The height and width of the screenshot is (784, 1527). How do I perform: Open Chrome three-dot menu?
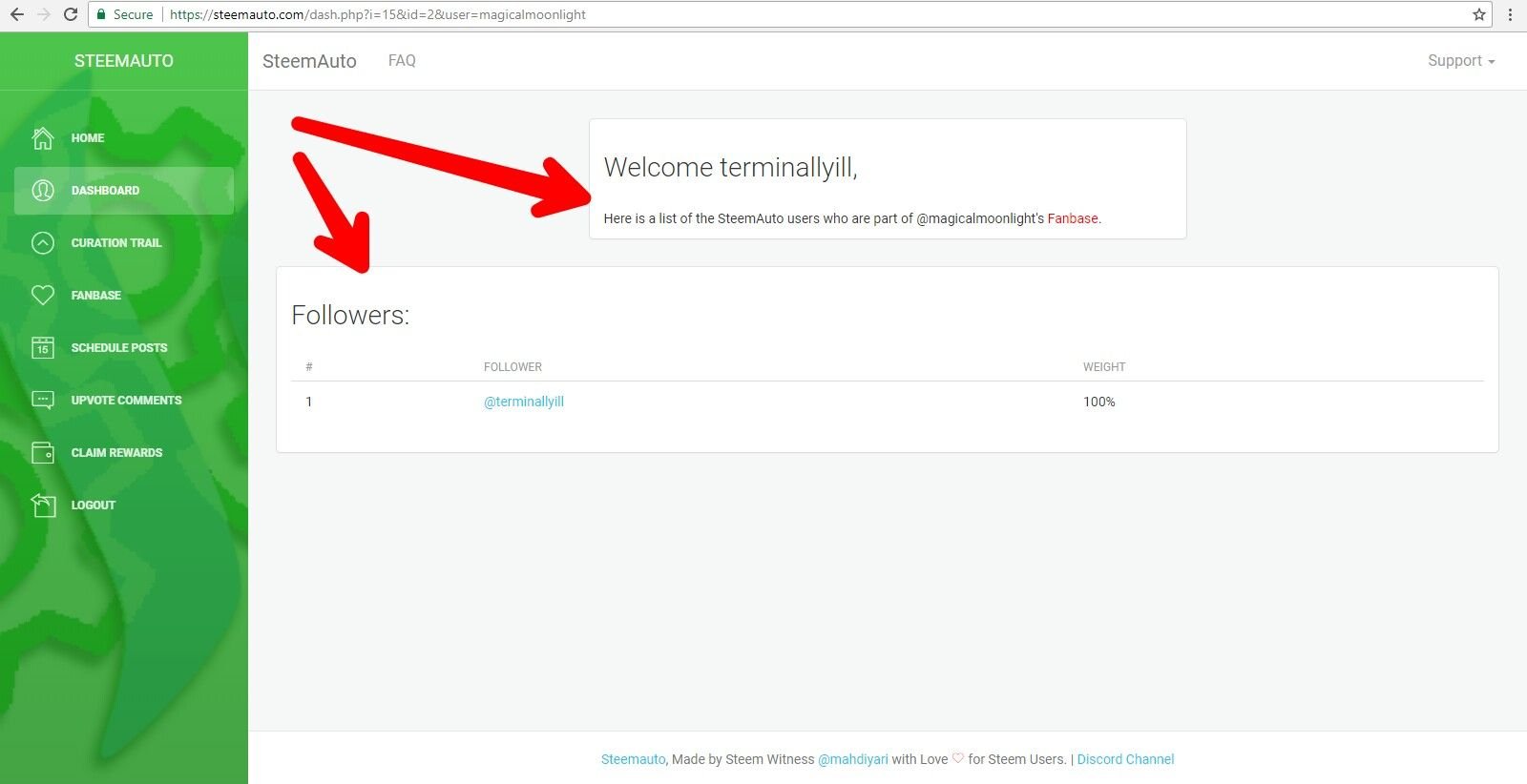(x=1510, y=14)
